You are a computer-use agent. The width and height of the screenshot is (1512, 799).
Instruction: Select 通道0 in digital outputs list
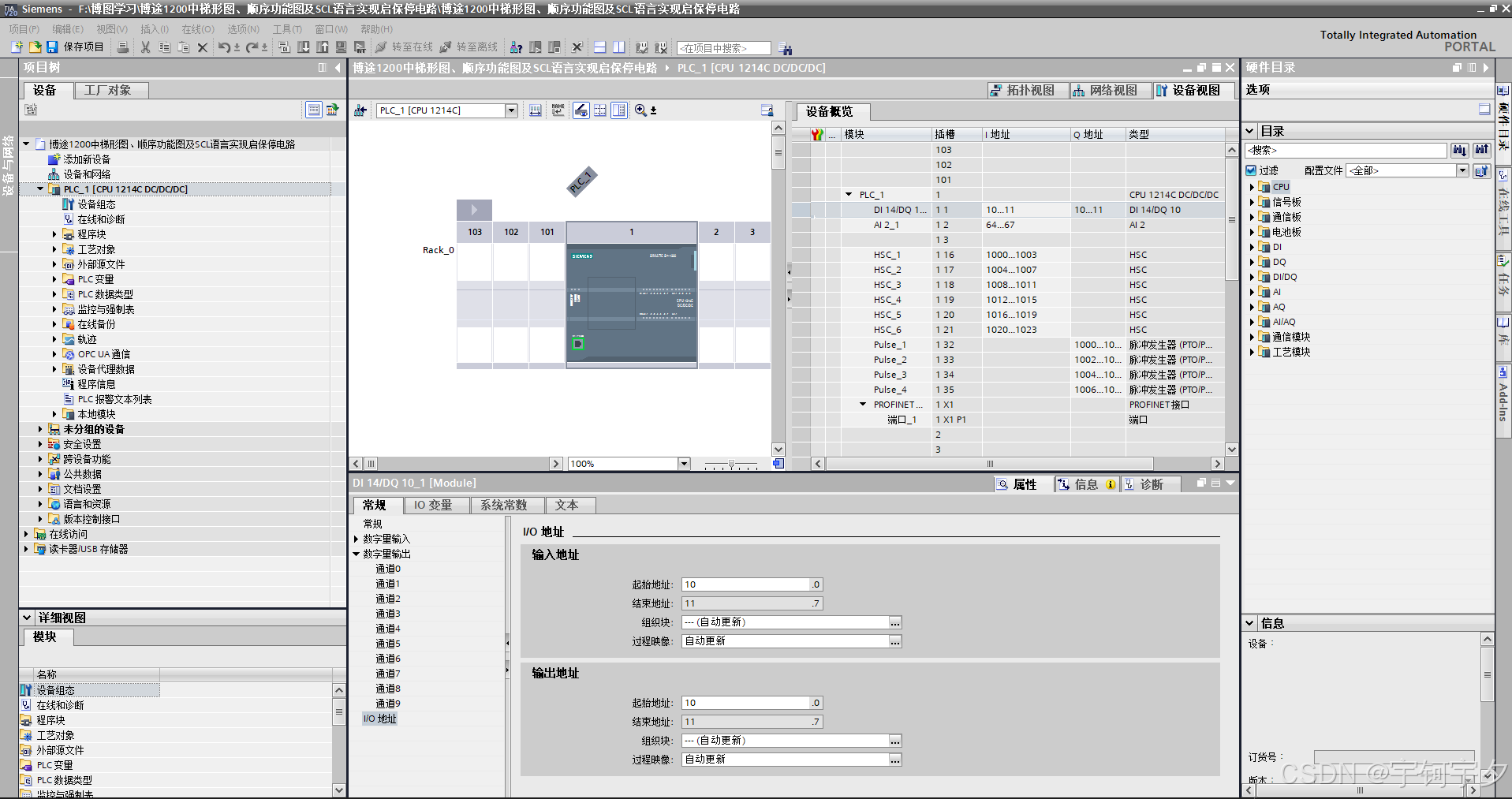point(388,569)
